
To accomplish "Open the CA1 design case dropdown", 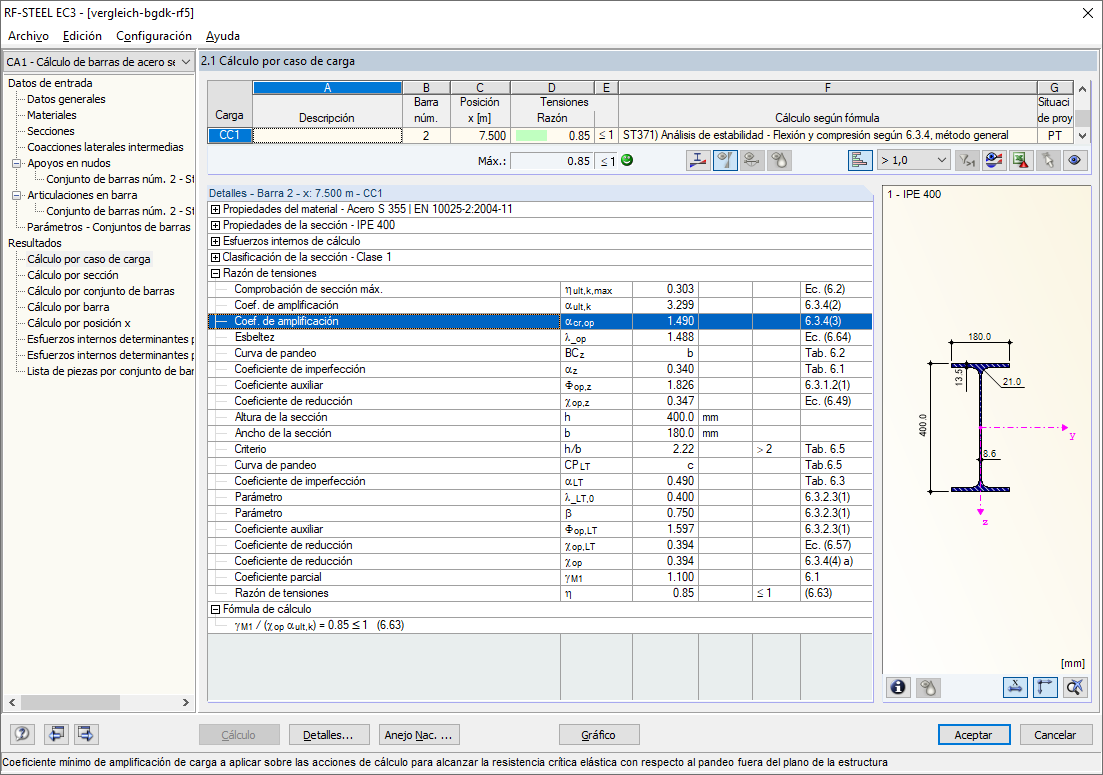I will coord(98,62).
